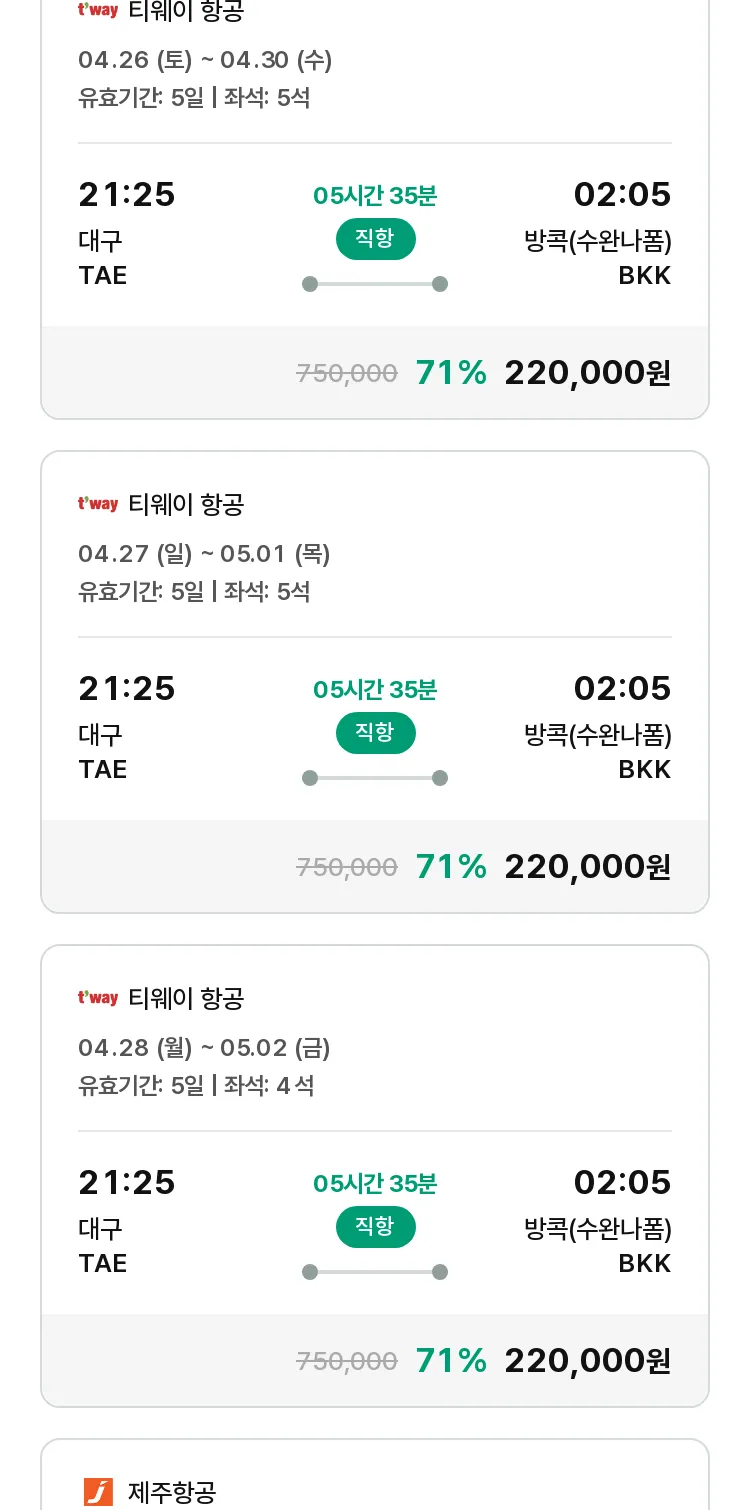Tap 직항 badge on 04.28 flight

pos(375,1227)
